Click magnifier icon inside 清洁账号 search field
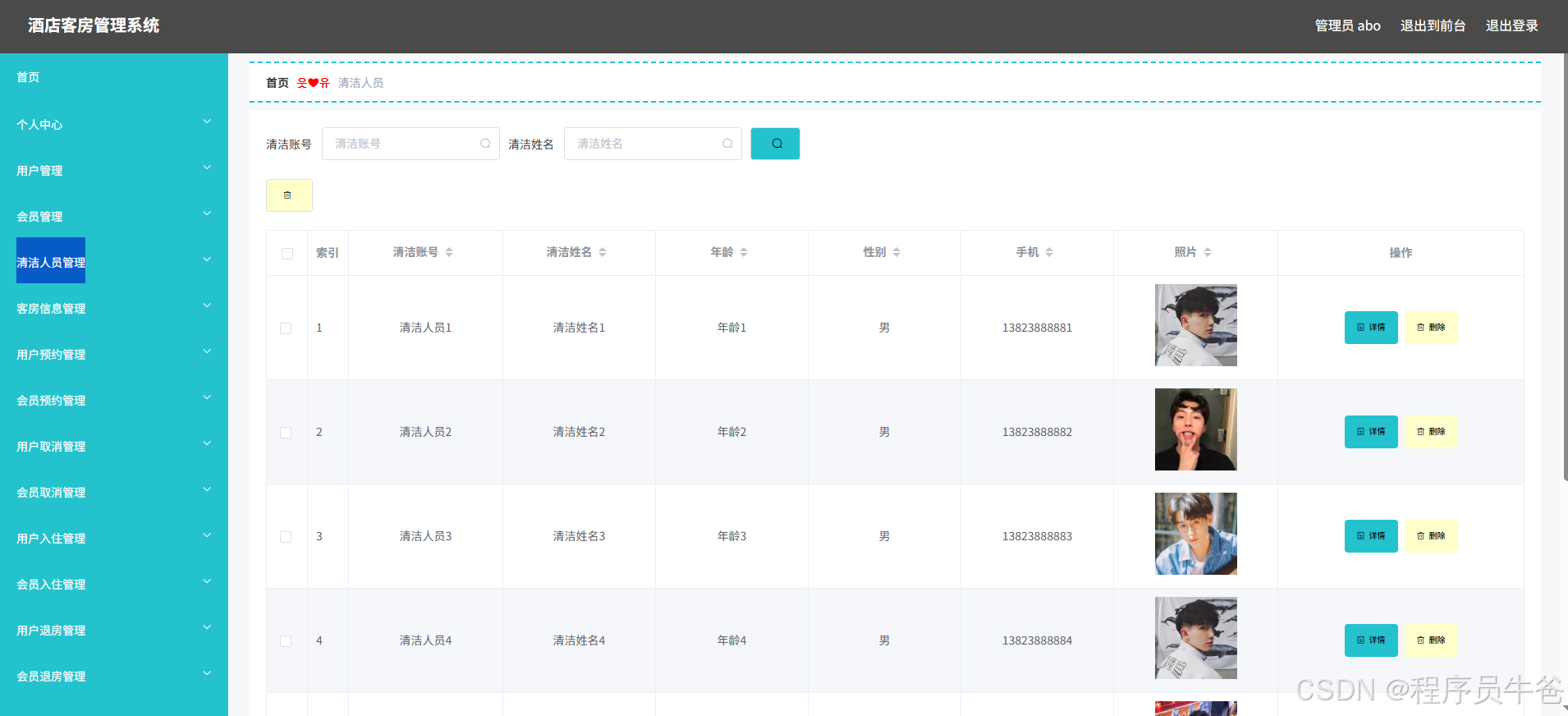The image size is (1568, 716). tap(485, 144)
